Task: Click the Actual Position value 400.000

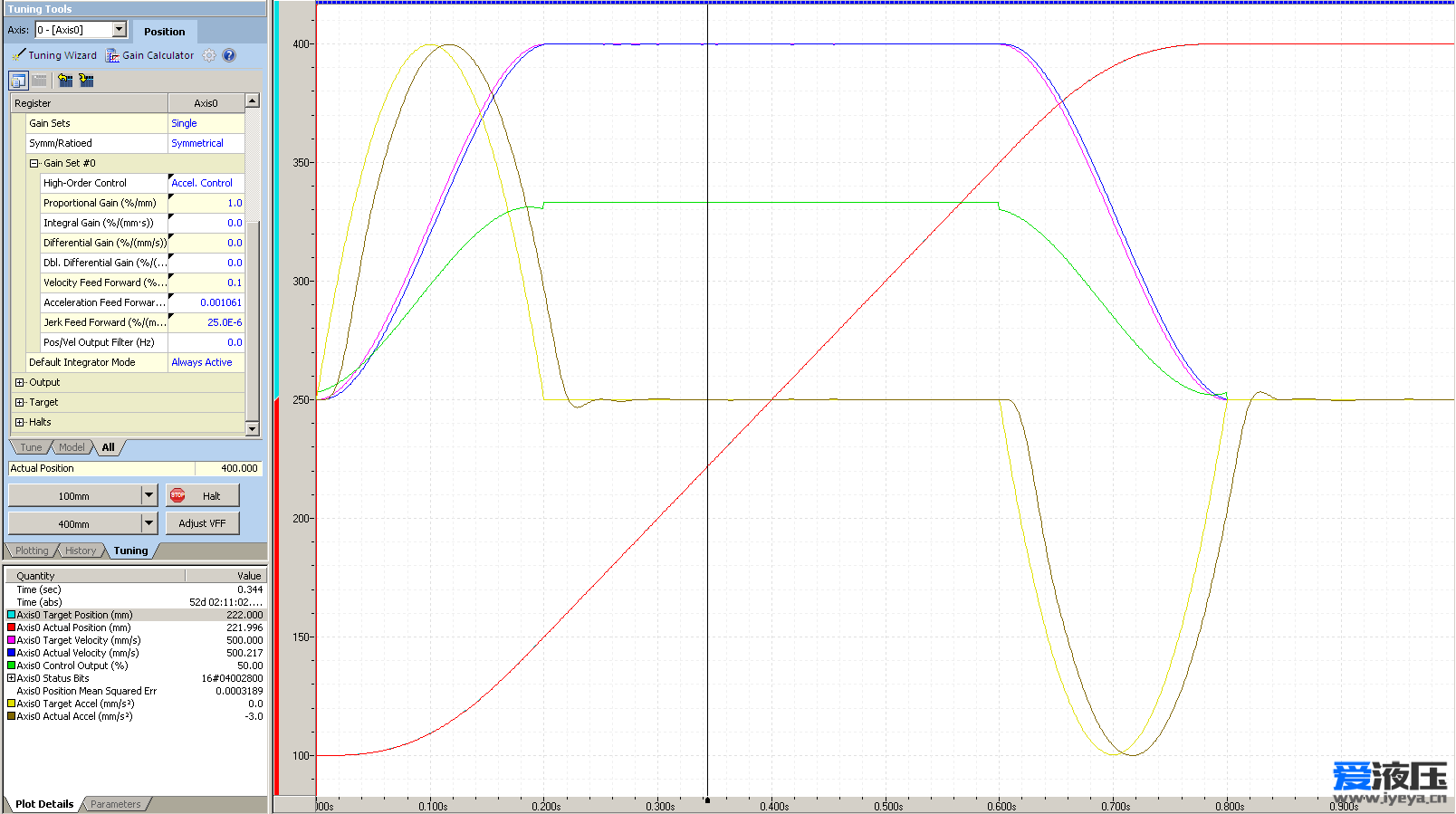Action: (x=228, y=468)
